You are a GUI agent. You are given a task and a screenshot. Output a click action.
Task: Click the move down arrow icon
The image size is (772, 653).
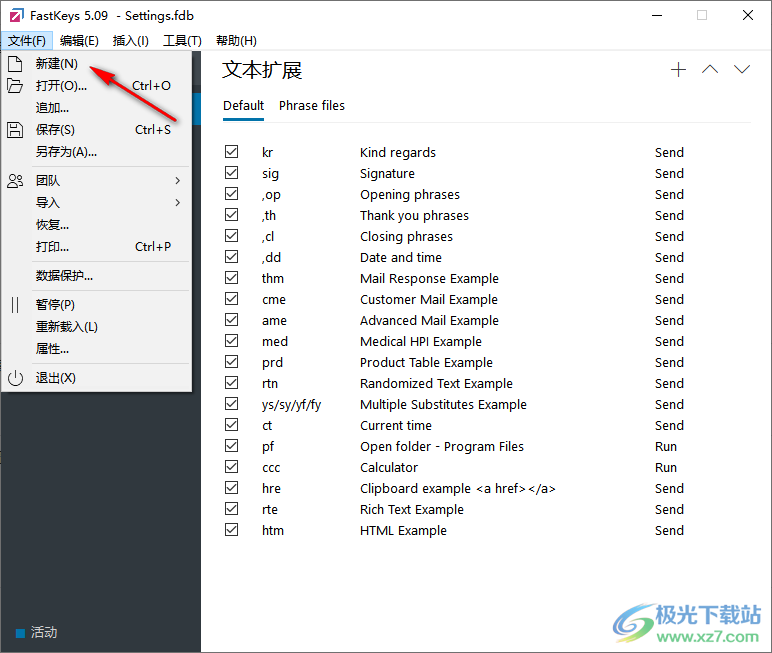tap(742, 69)
